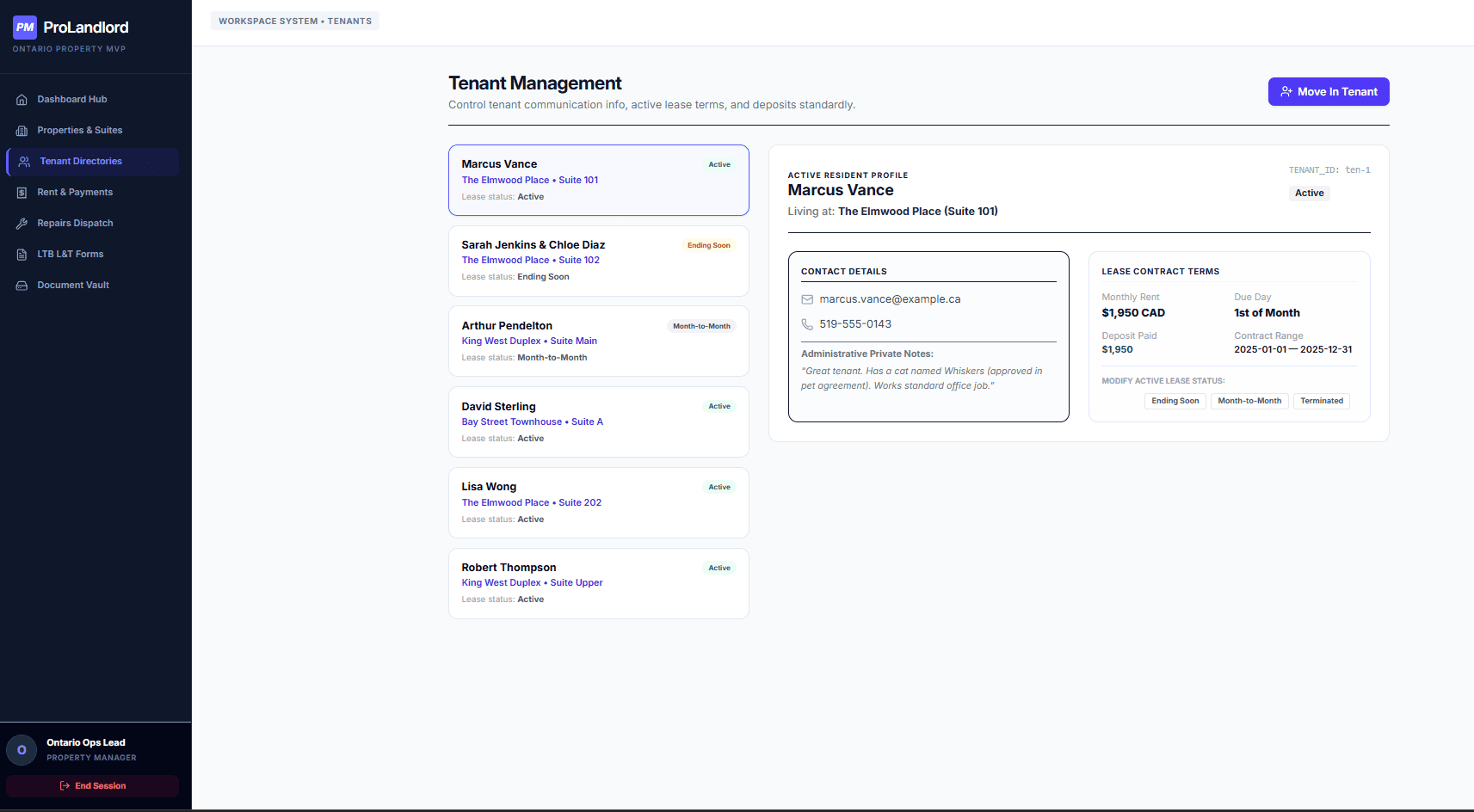1474x812 pixels.
Task: Select the David Sterling tenant card
Action: (x=599, y=422)
